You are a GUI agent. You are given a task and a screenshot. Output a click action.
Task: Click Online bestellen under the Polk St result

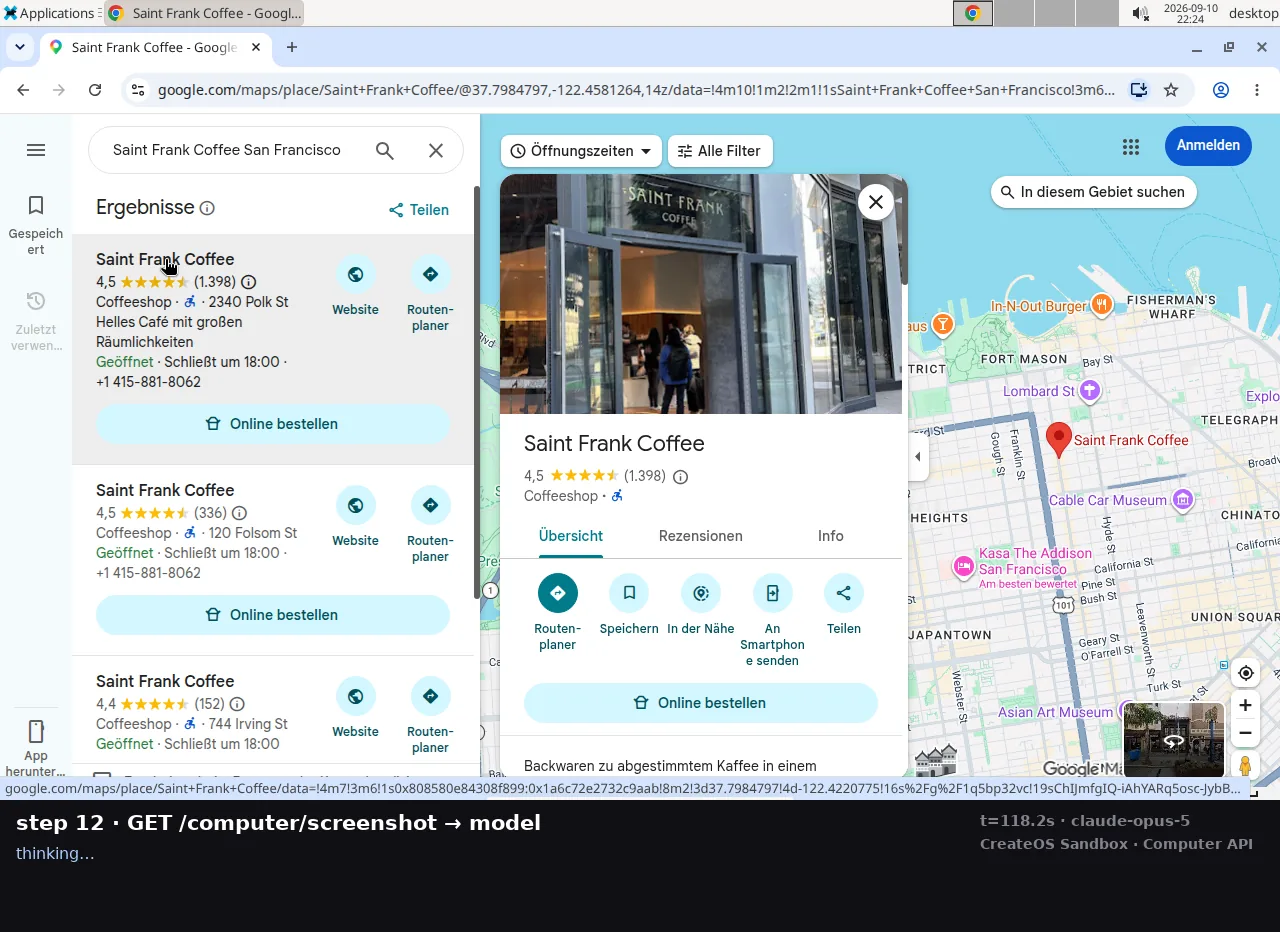pos(273,424)
